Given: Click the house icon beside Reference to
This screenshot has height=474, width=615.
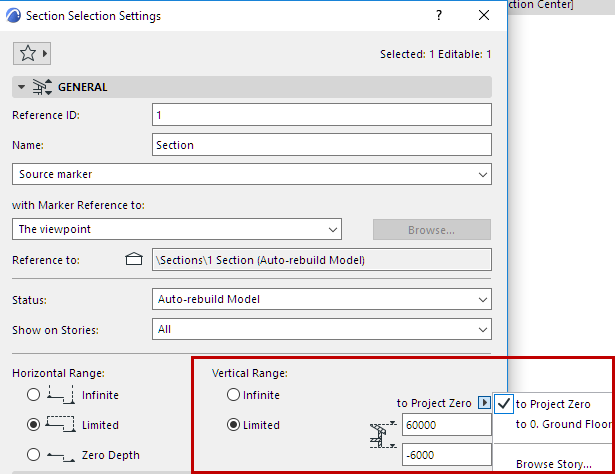Looking at the screenshot, I should 133,260.
